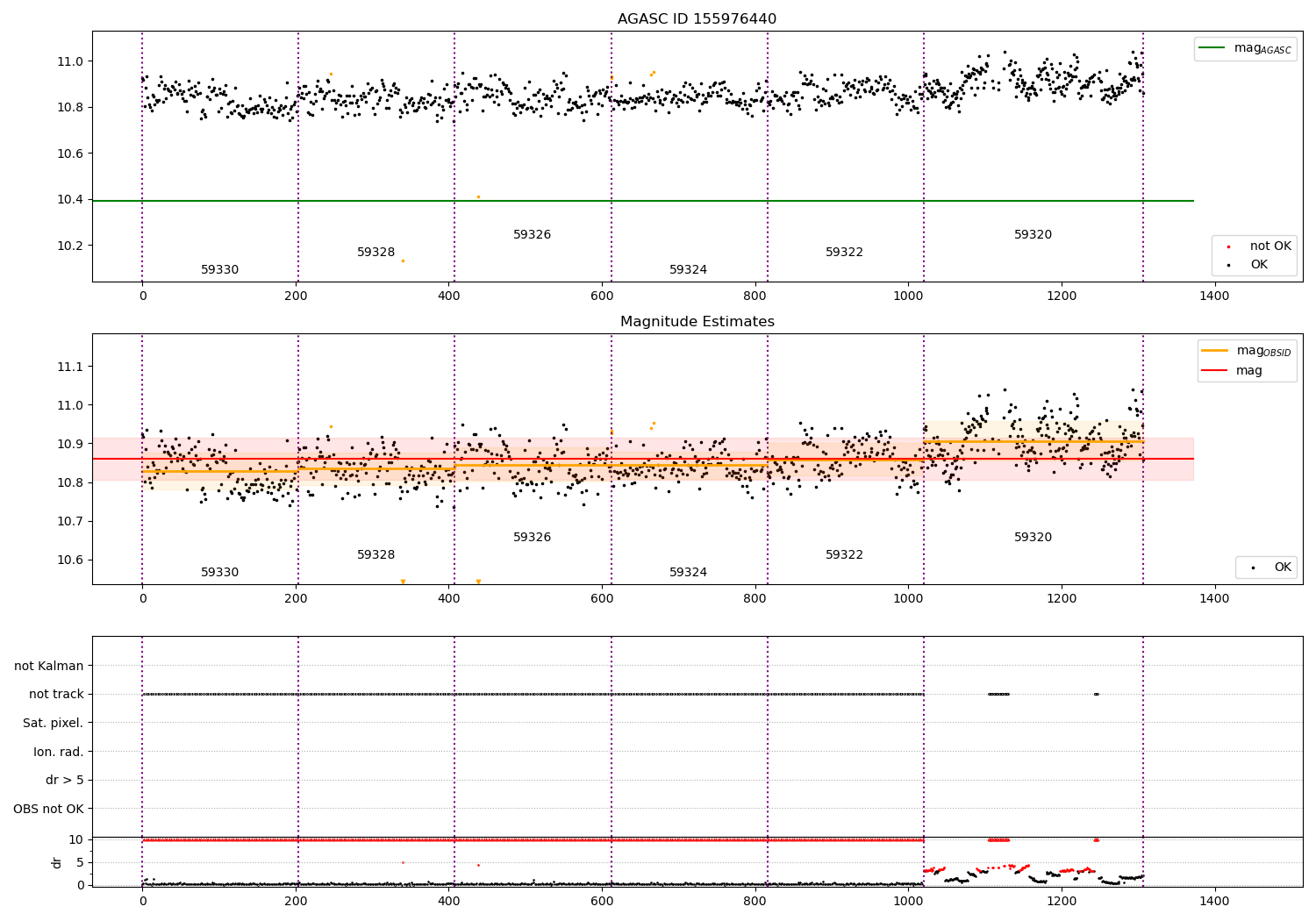Click the "not track" axis label
Image resolution: width=1316 pixels, height=921 pixels.
click(56, 695)
